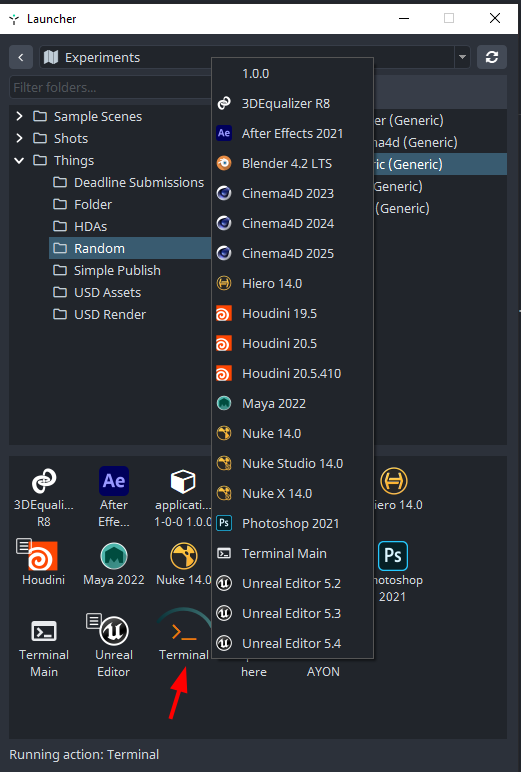Open the Unreal Editor variants list badge
This screenshot has height=772, width=521.
coord(93,621)
